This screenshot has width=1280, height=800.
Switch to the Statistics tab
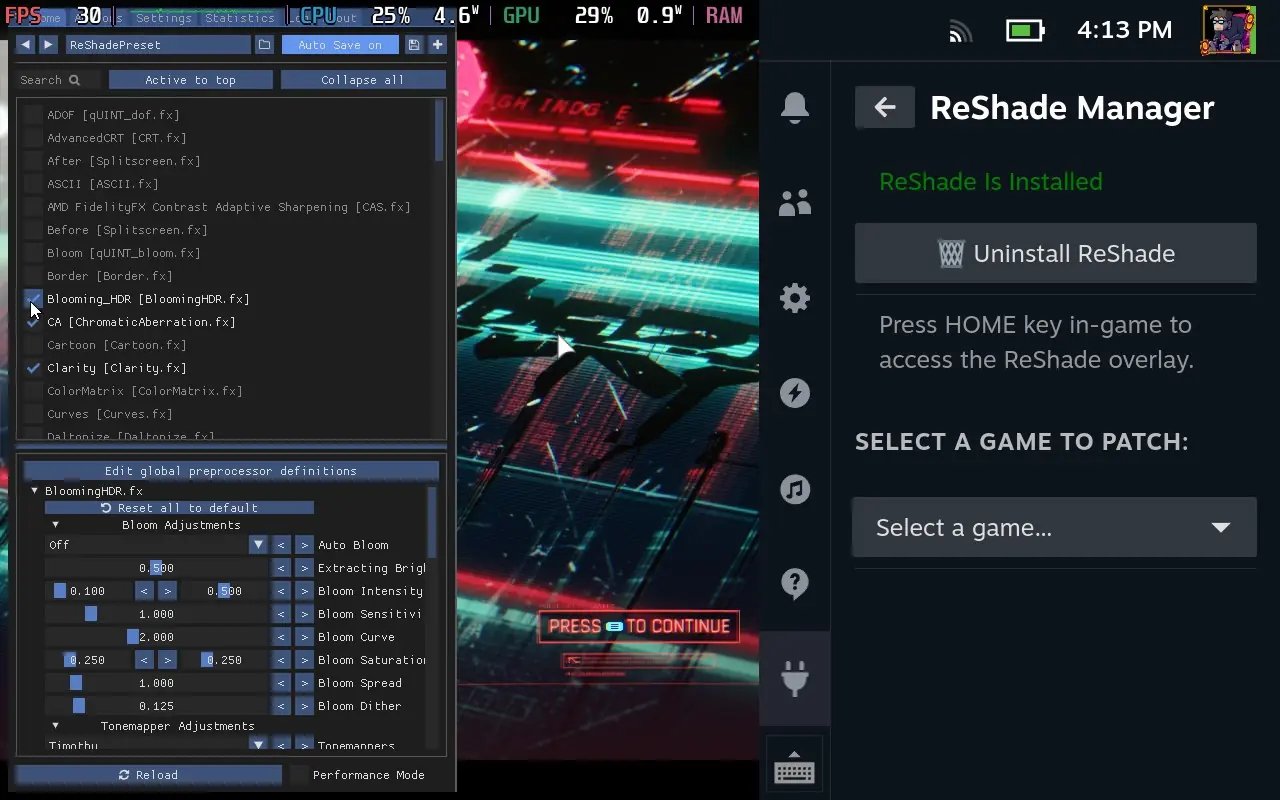tap(240, 18)
